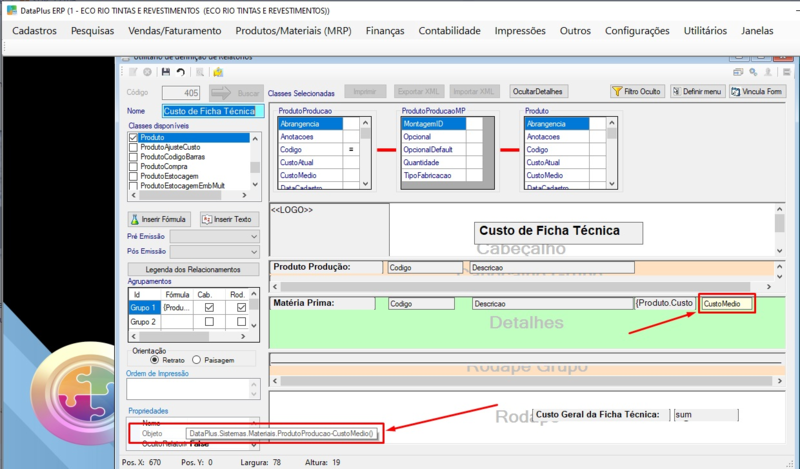
Task: Click the Filtro Oculto button
Action: 637,91
